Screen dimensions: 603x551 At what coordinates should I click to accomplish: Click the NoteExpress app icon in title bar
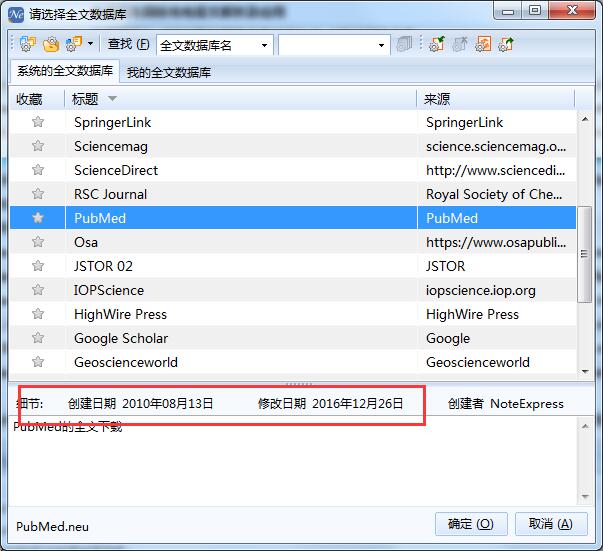click(16, 14)
